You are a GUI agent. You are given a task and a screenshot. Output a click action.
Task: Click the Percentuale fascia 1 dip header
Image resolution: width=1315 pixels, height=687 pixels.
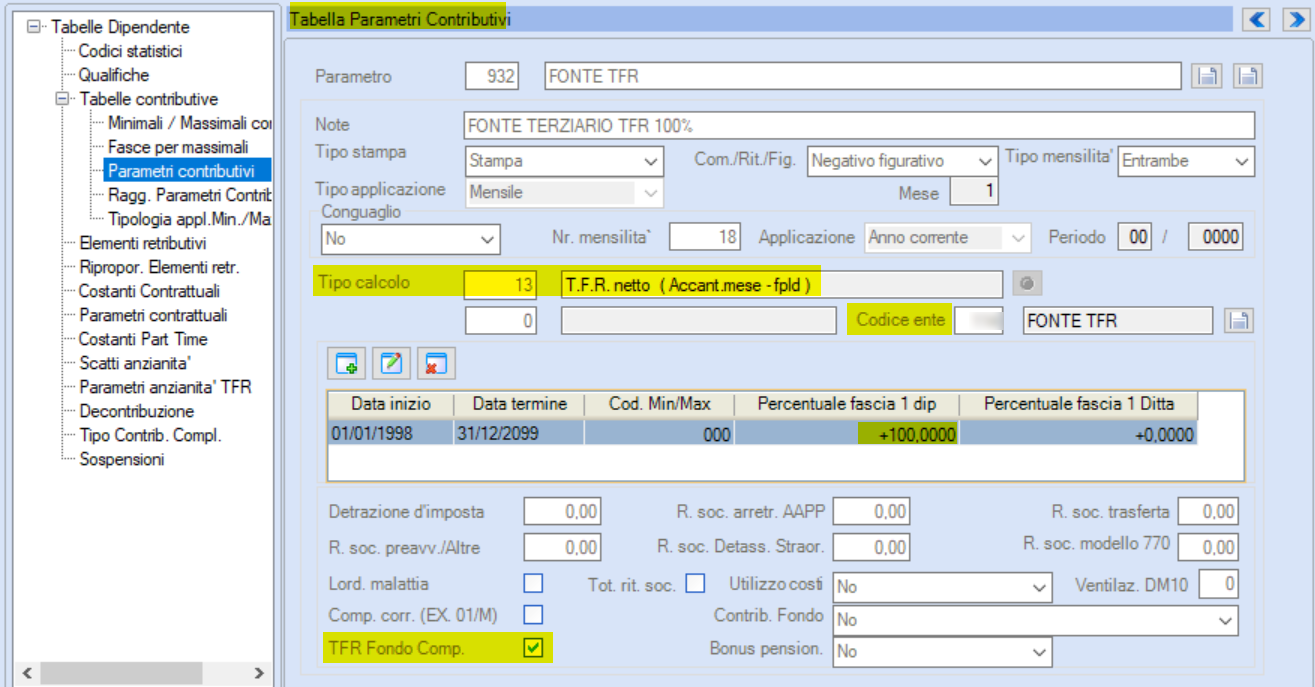[847, 404]
